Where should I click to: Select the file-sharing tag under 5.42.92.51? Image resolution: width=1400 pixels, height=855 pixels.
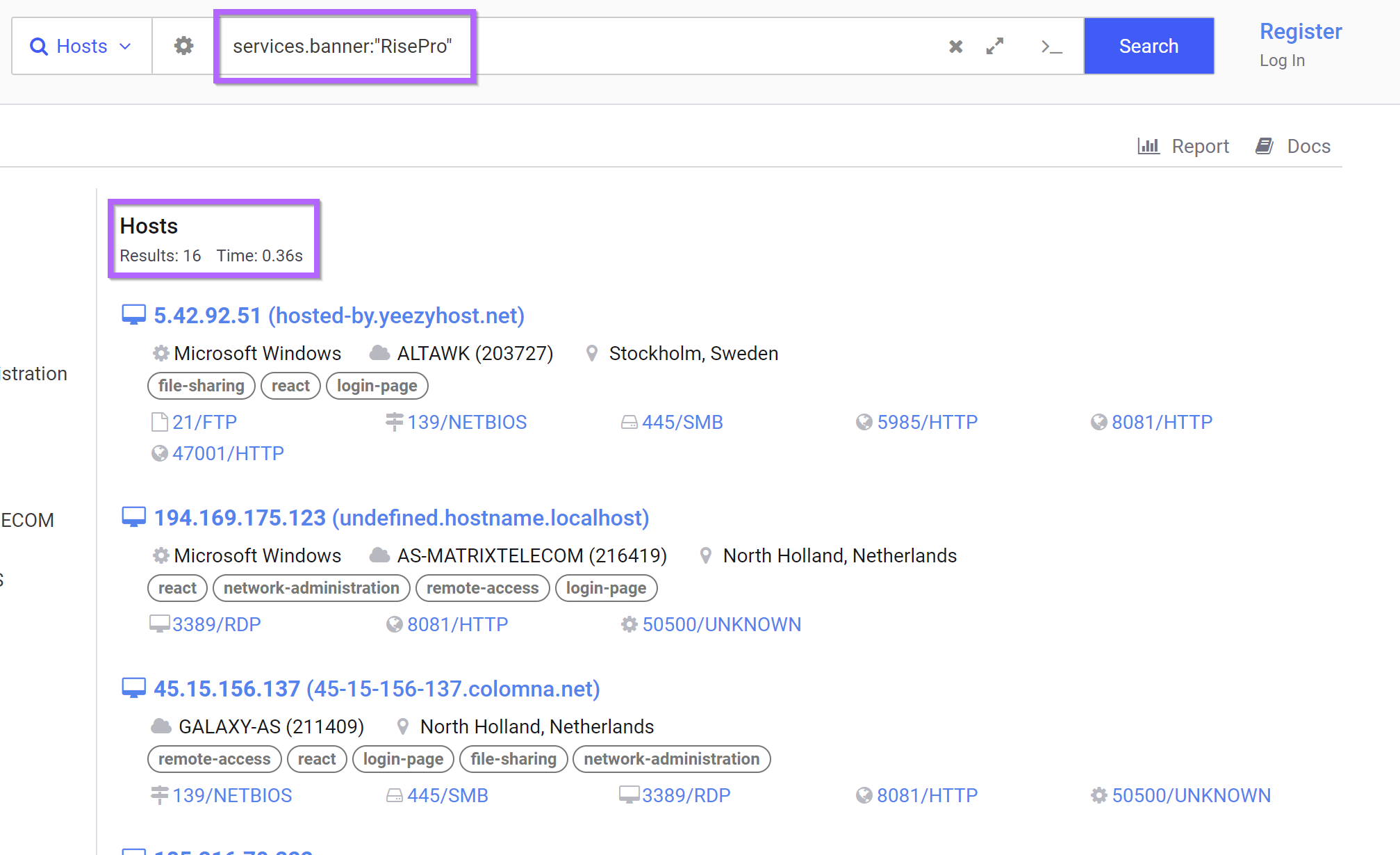tap(201, 386)
